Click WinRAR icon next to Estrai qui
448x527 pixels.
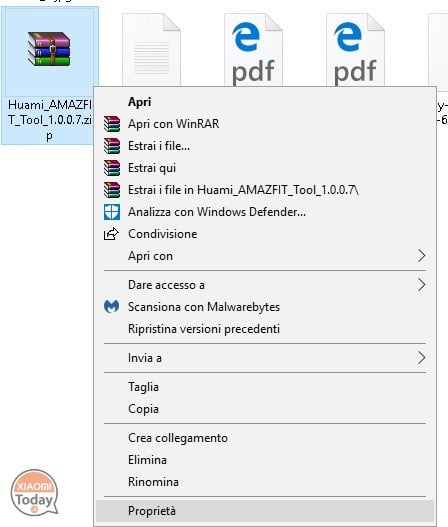(112, 168)
